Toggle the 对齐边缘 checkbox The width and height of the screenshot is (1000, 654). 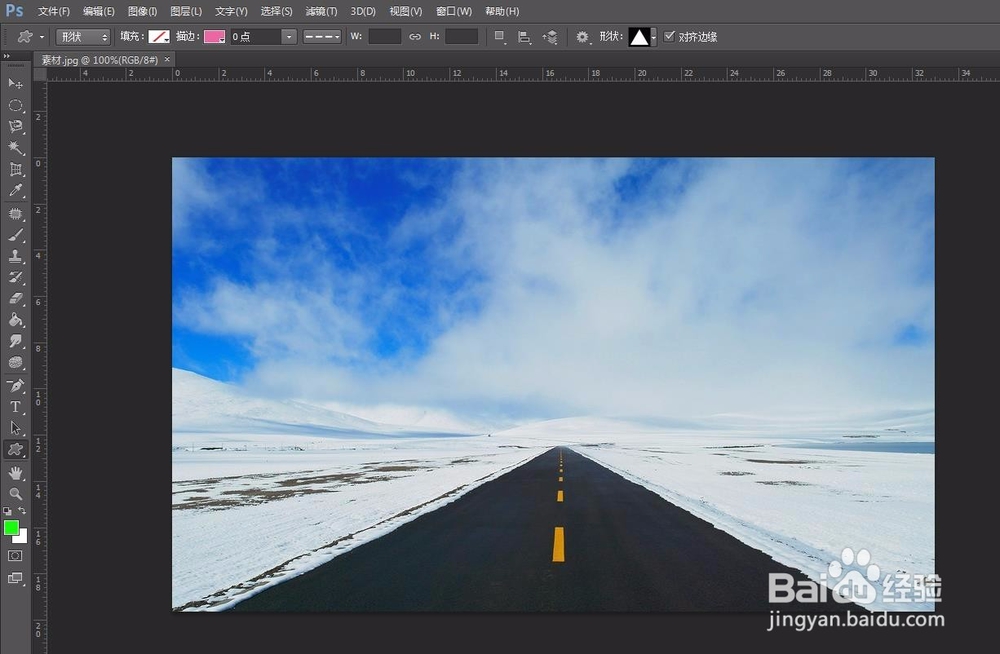pyautogui.click(x=669, y=36)
